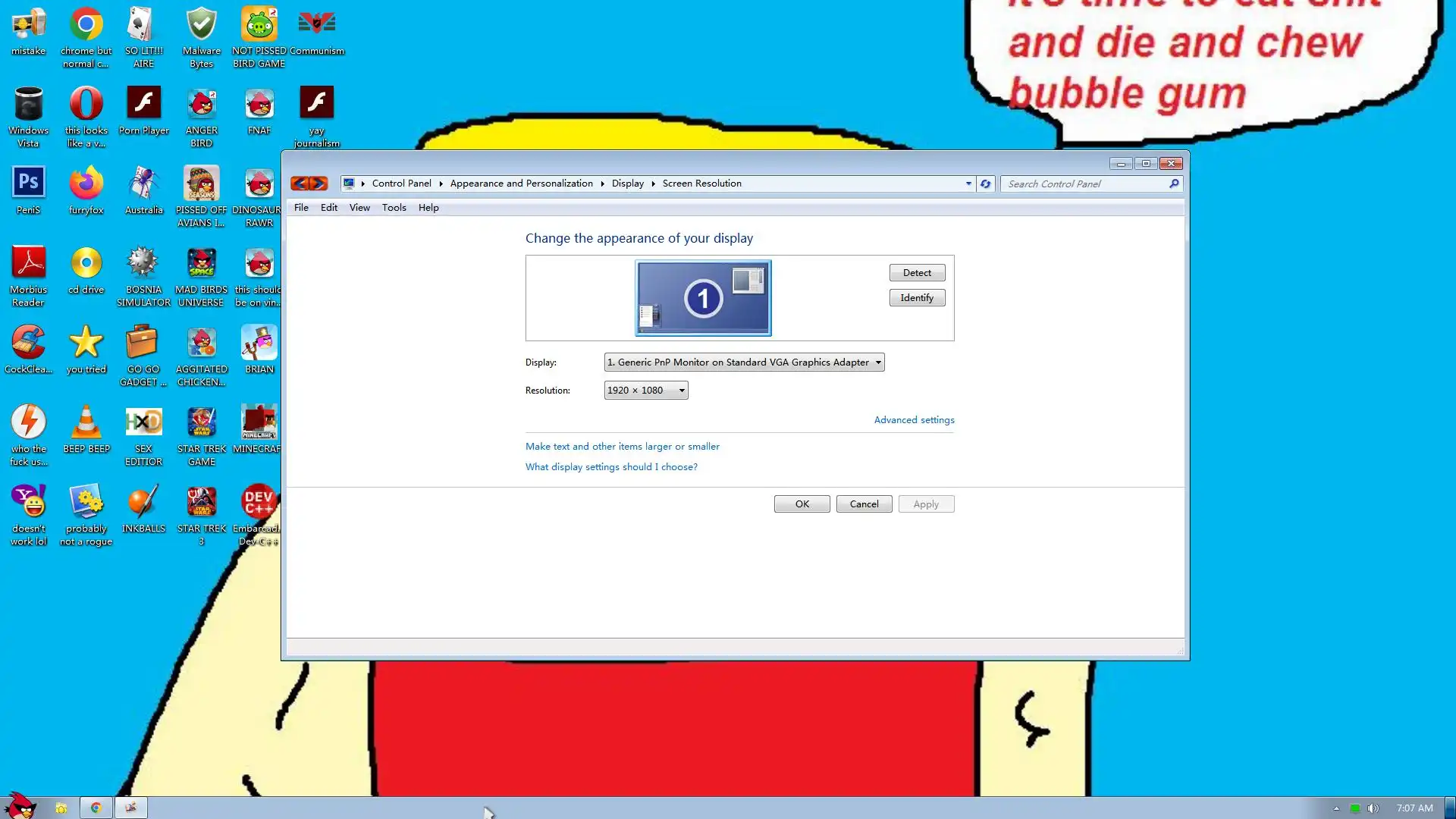Image resolution: width=1456 pixels, height=819 pixels.
Task: Open the Malware Bytes desktop icon
Action: 202,24
